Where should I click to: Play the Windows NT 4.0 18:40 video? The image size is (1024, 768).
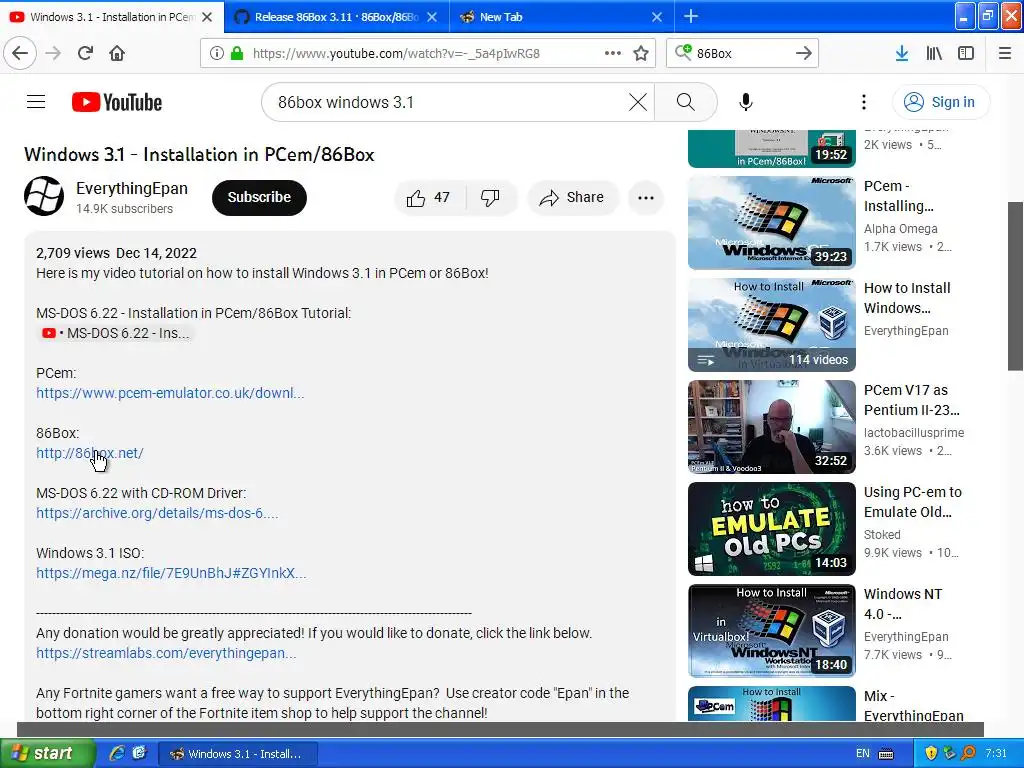click(x=771, y=630)
